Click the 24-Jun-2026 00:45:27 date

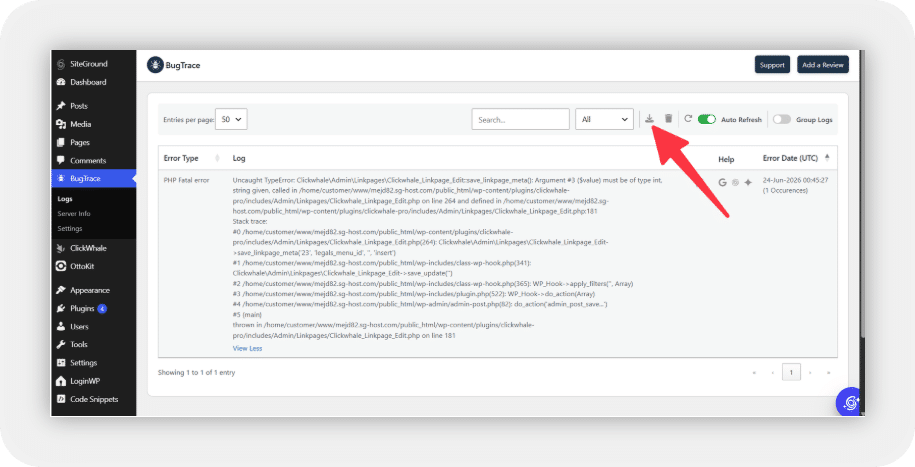[795, 180]
